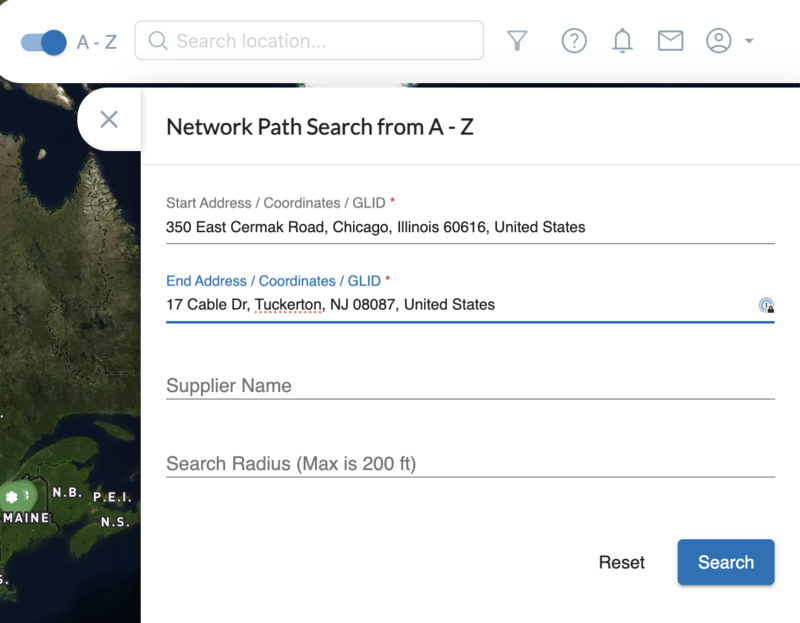Image resolution: width=800 pixels, height=623 pixels.
Task: Click the magnifier icon in search location bar
Action: [158, 41]
